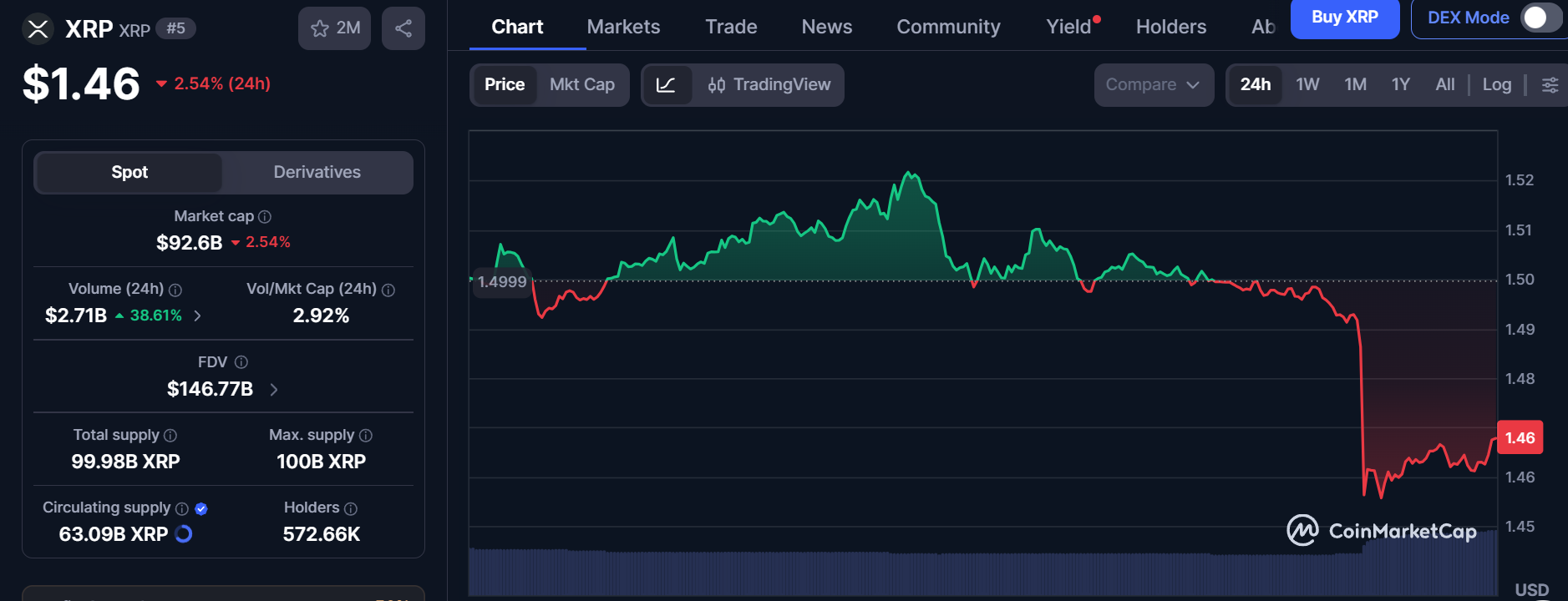The height and width of the screenshot is (601, 1568).
Task: Add XRP to watchlist with star button
Action: (334, 28)
